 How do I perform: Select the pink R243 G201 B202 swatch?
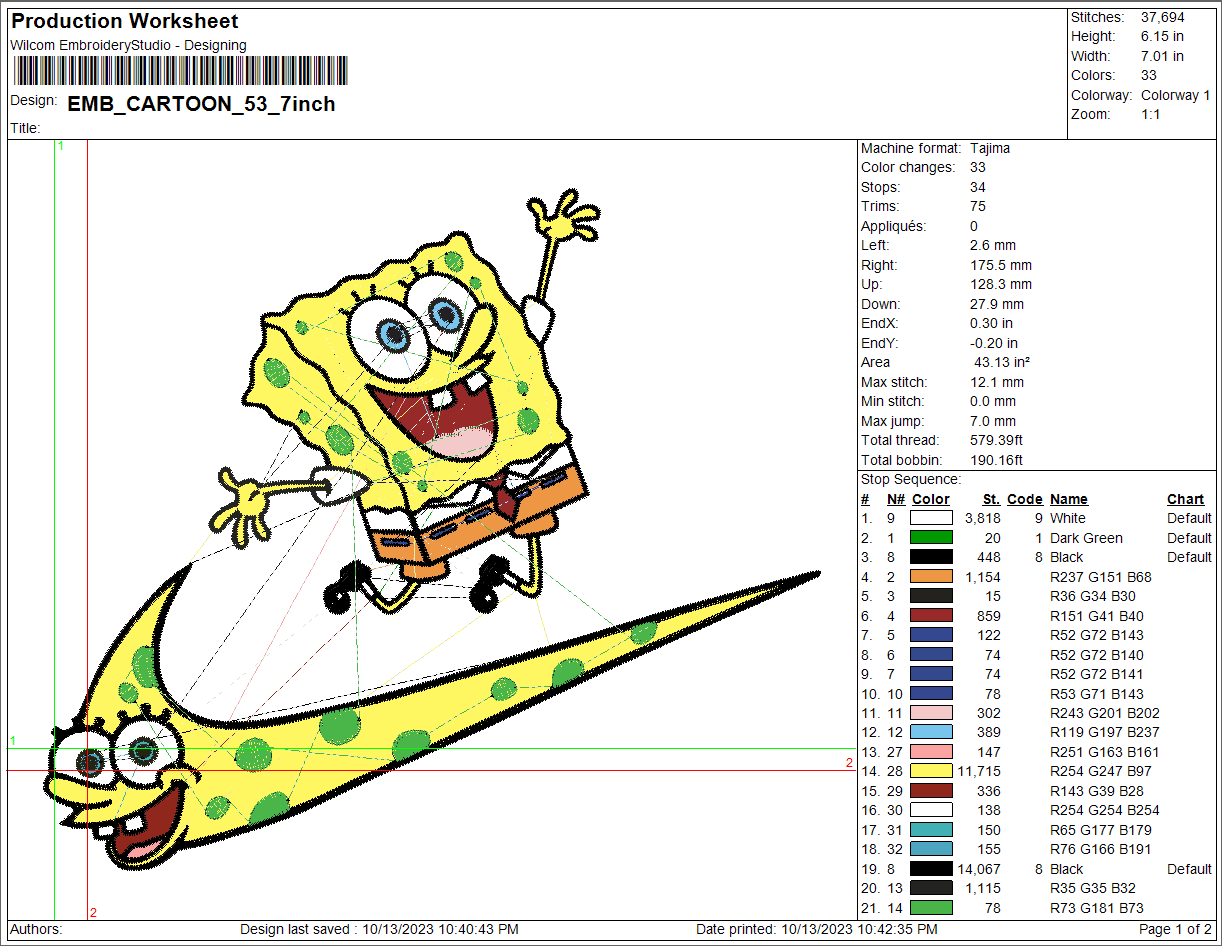pos(930,713)
